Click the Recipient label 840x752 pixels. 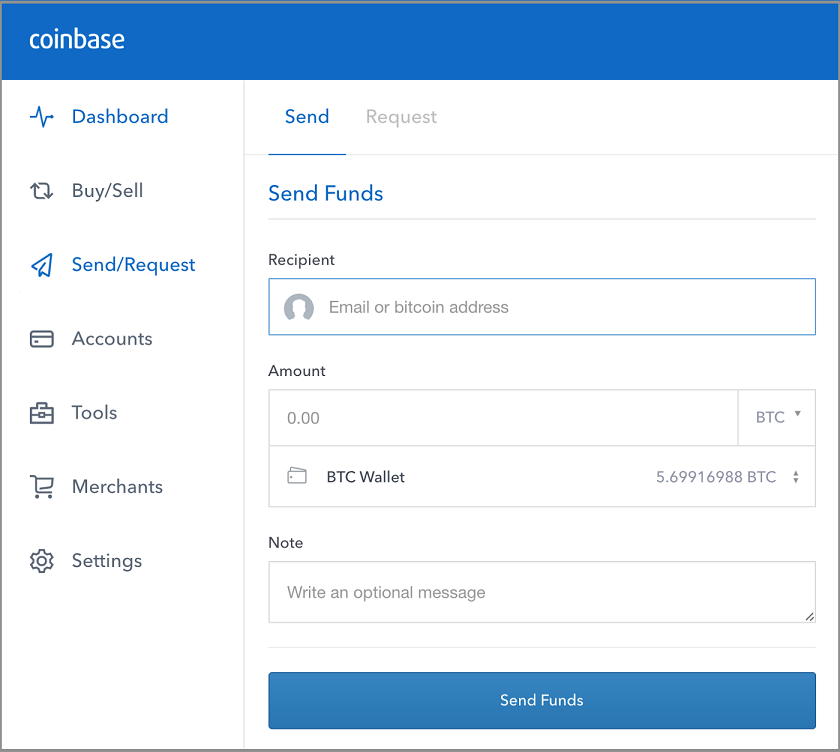pyautogui.click(x=302, y=260)
